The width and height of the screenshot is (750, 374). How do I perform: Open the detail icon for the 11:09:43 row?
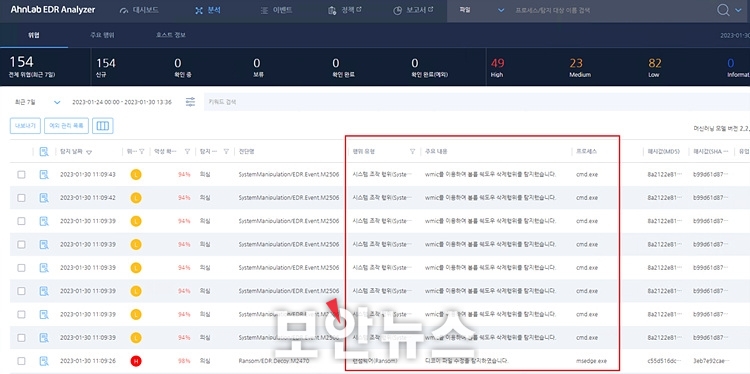pos(44,175)
